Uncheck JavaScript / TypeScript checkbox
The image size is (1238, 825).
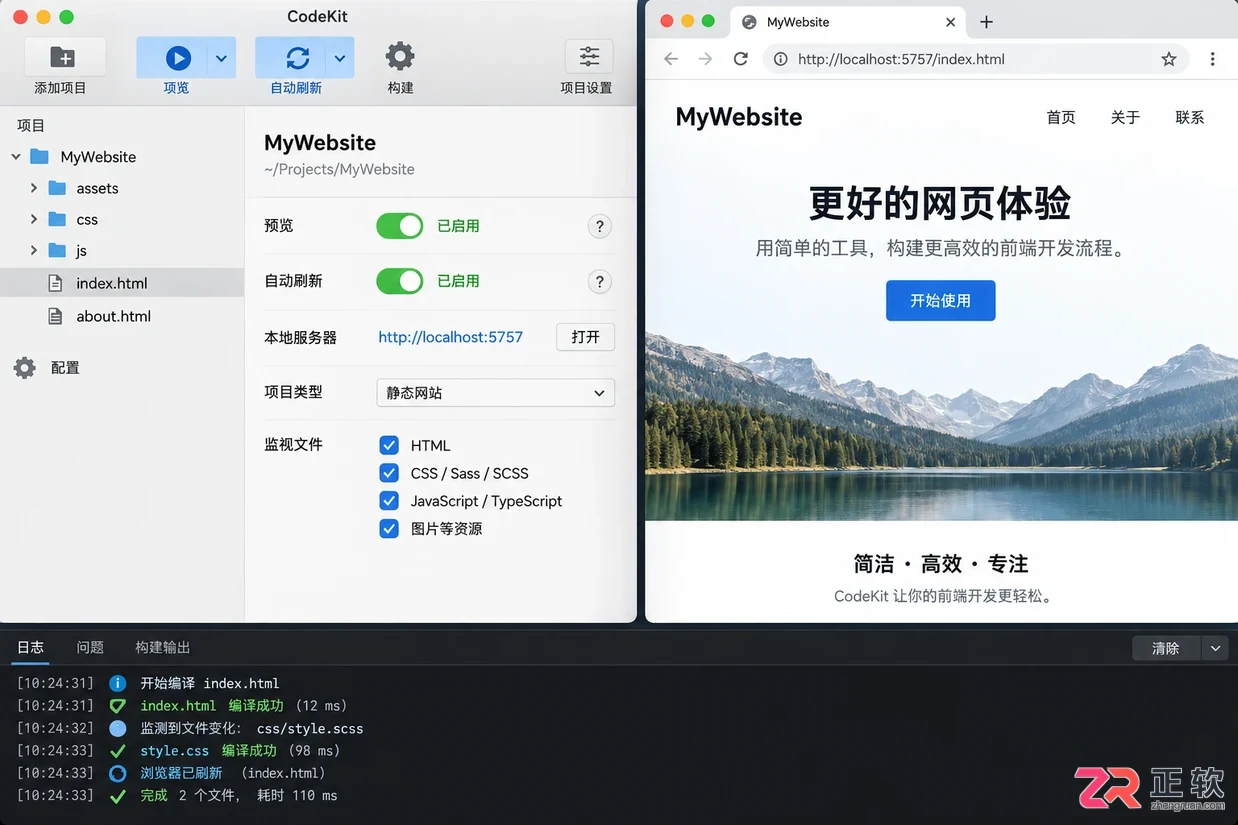click(x=389, y=501)
